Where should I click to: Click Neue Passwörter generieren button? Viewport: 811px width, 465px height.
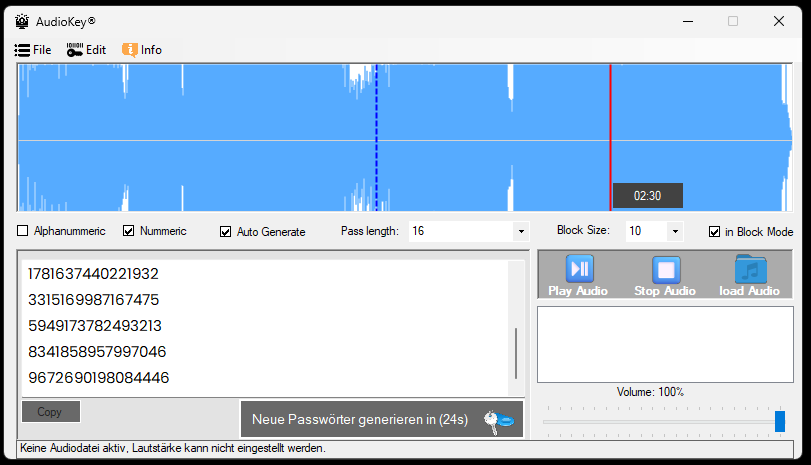coord(382,419)
